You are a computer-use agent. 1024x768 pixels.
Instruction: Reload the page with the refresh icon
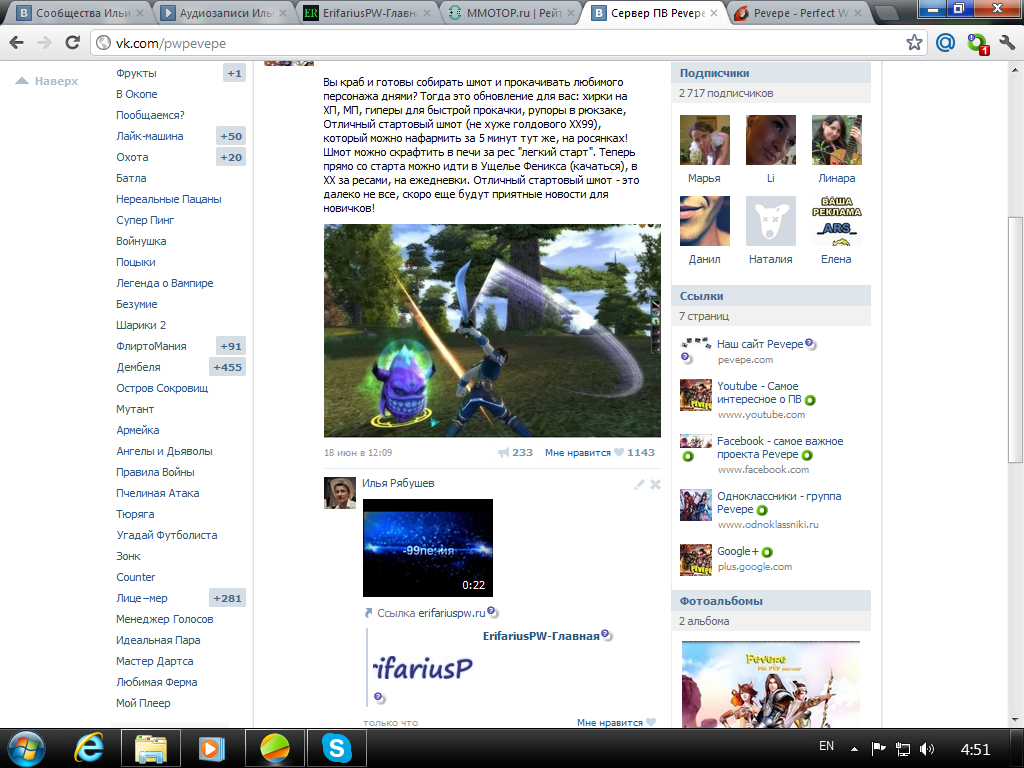72,43
